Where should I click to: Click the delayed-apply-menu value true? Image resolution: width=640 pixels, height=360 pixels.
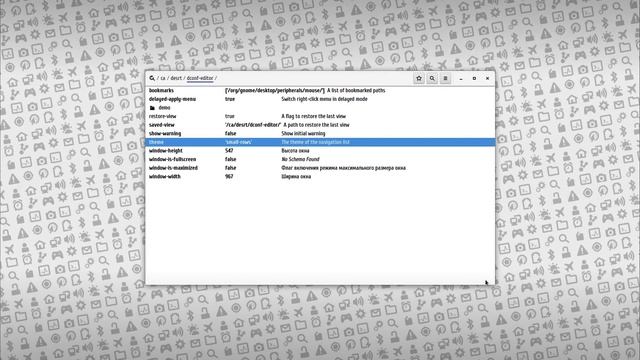[x=230, y=99]
